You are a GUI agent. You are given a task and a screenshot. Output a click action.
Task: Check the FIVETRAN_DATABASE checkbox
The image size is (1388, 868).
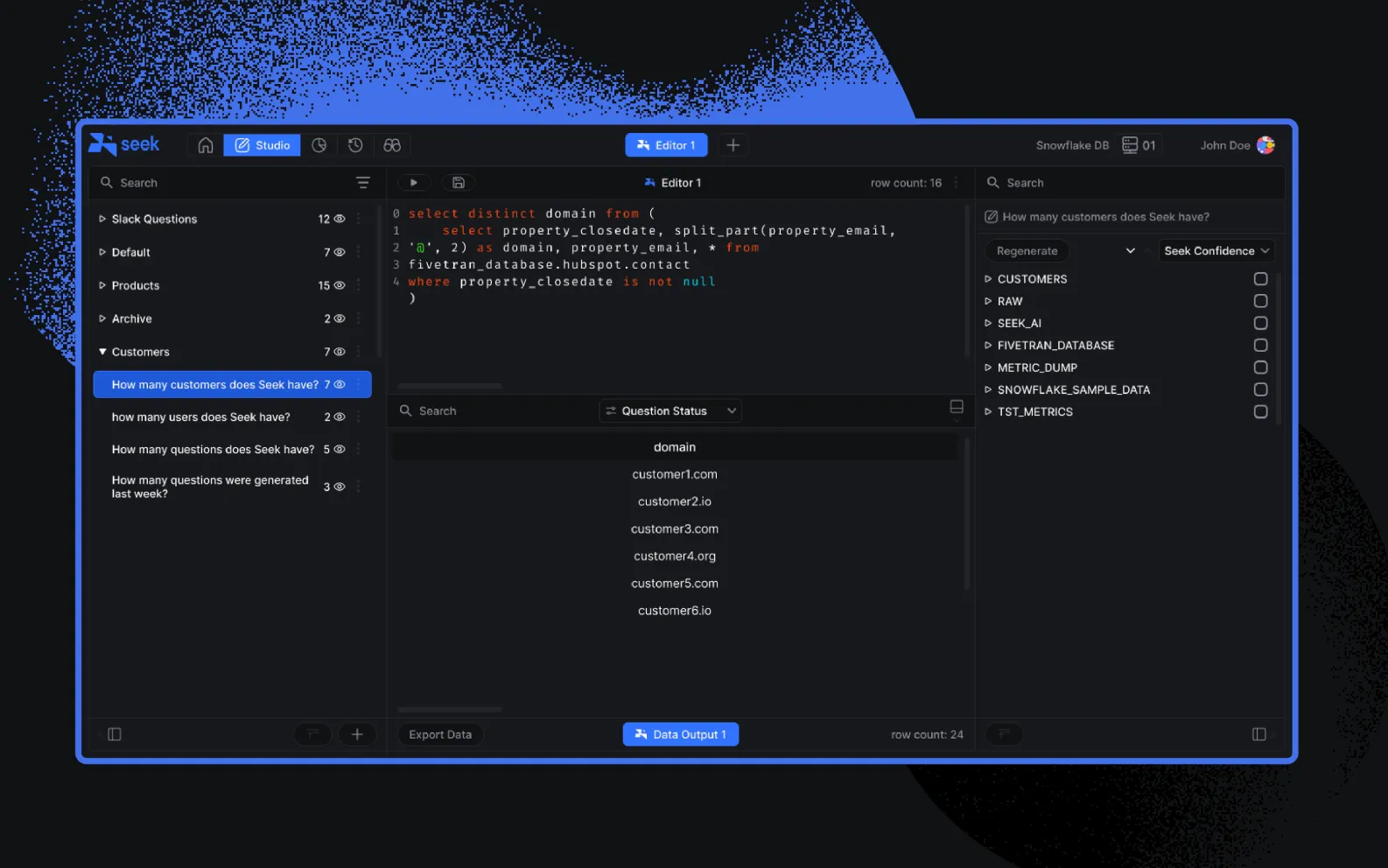coord(1260,346)
